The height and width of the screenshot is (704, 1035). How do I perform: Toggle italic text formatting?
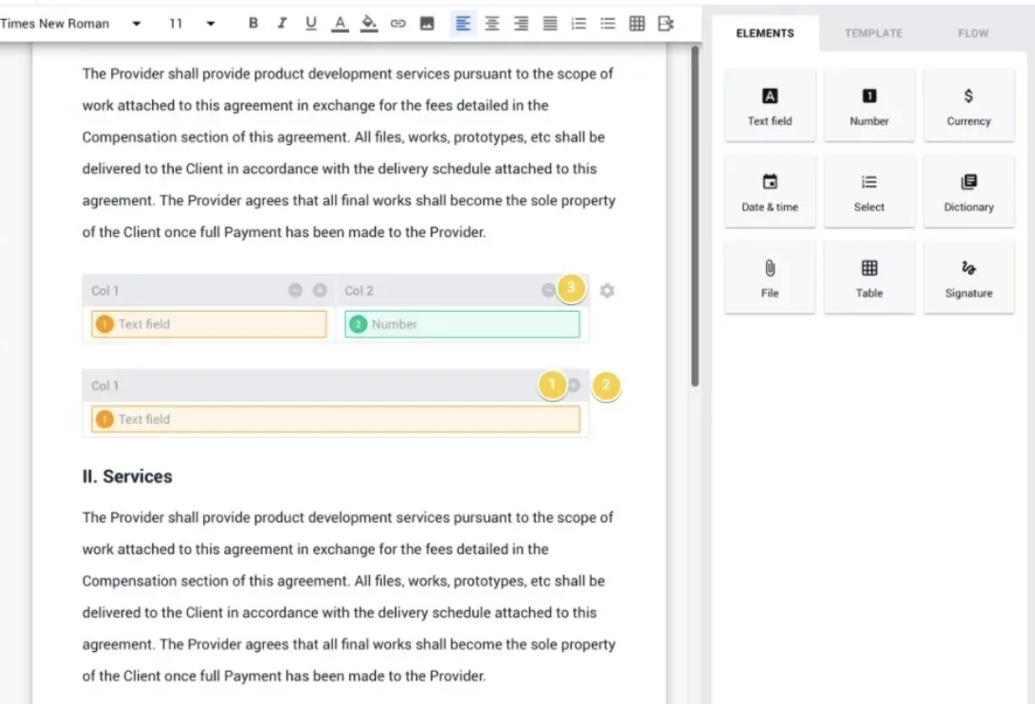(282, 23)
